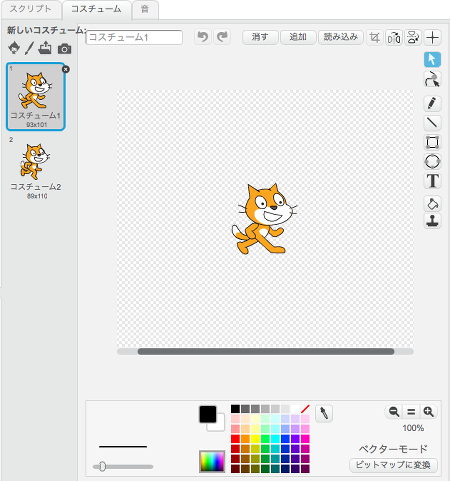This screenshot has height=482, width=451.
Task: Click the crop icon in top toolbar
Action: 375,37
